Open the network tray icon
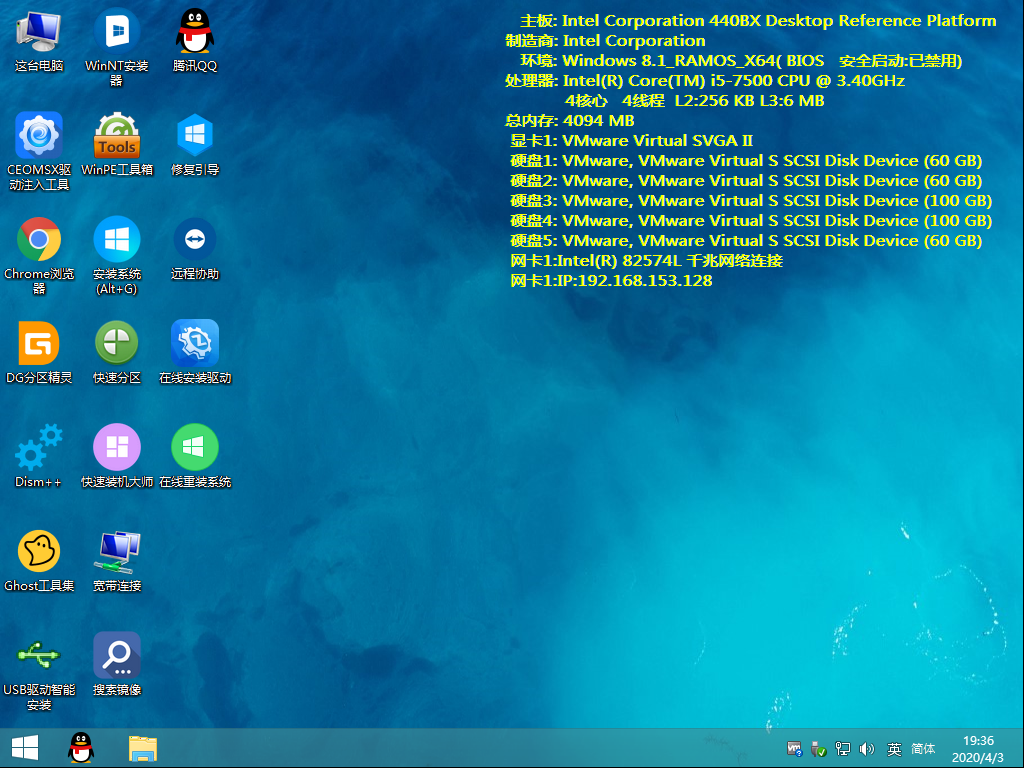 tap(842, 749)
